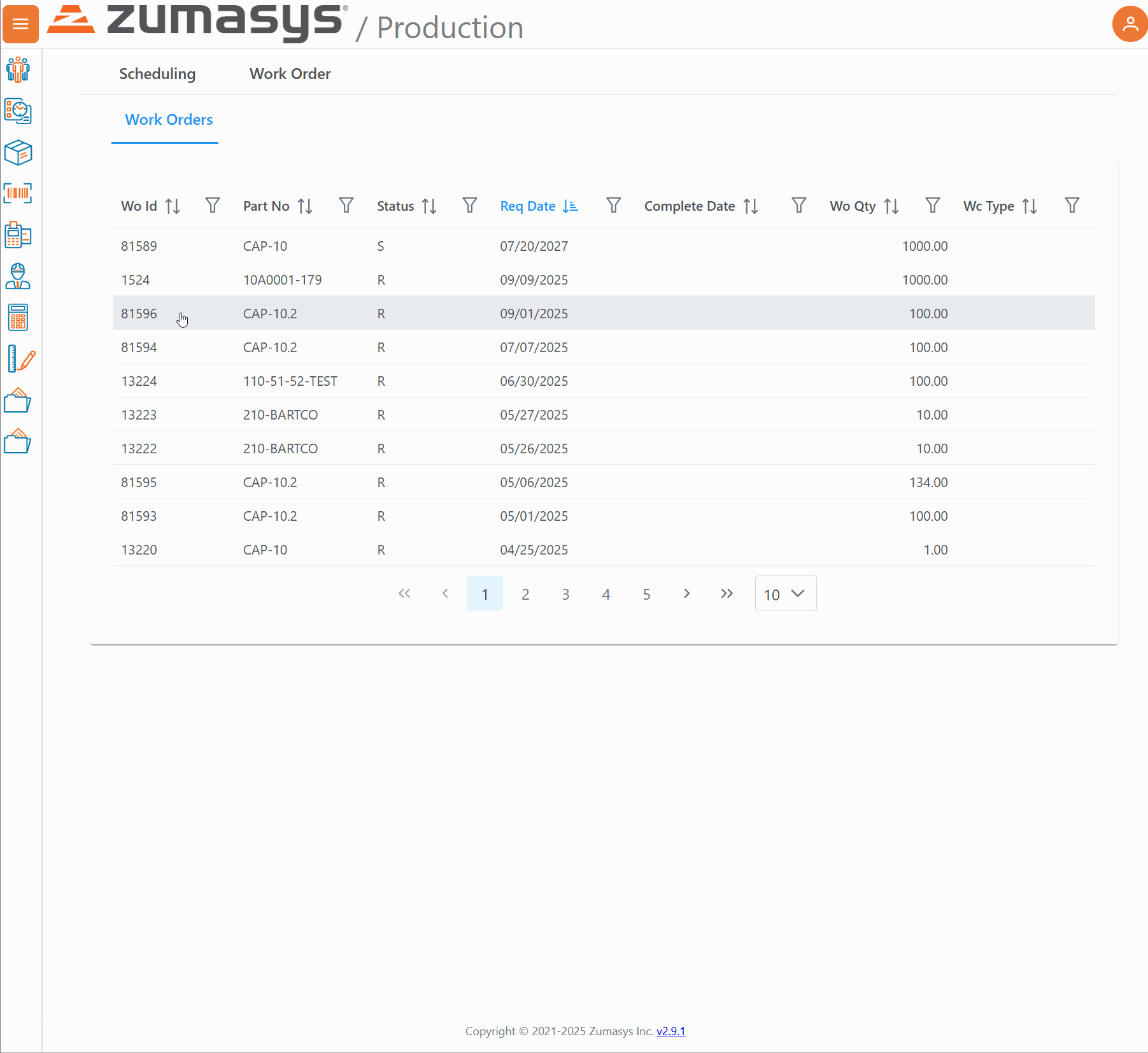
Task: Toggle sorting on the Status column
Action: click(429, 206)
